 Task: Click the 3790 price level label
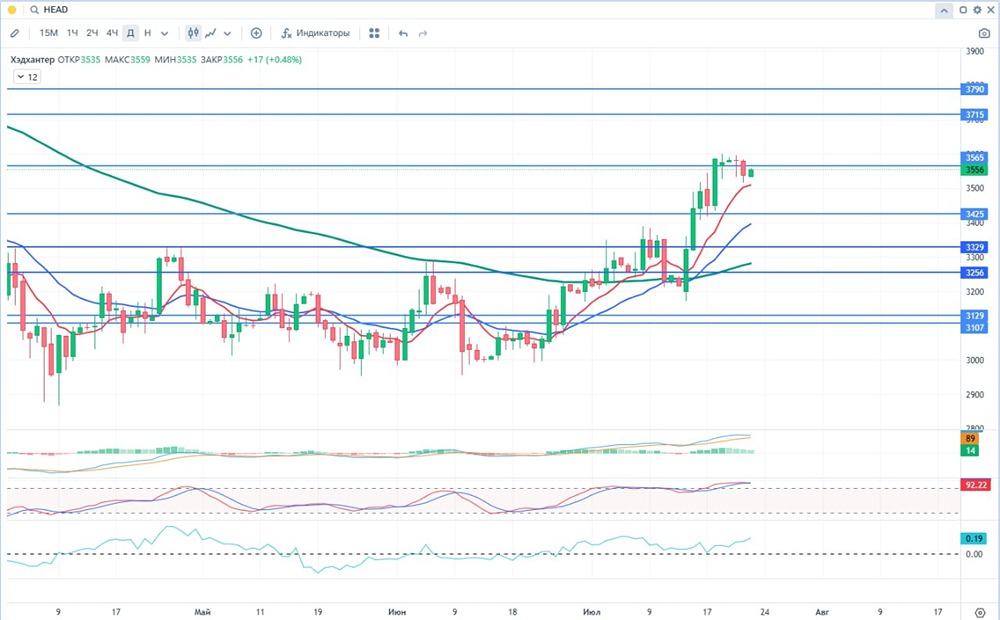point(974,89)
